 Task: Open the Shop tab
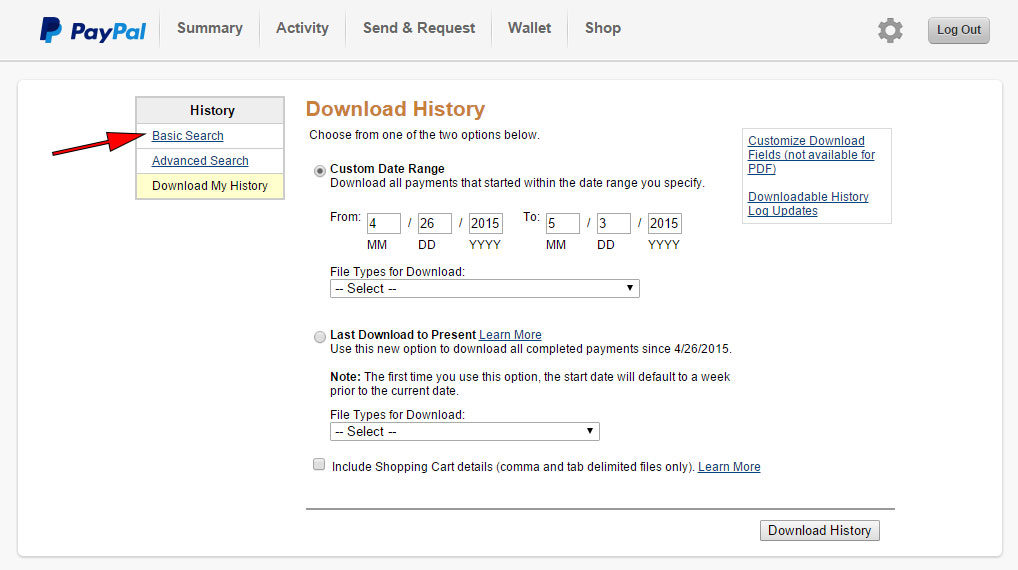(x=602, y=28)
